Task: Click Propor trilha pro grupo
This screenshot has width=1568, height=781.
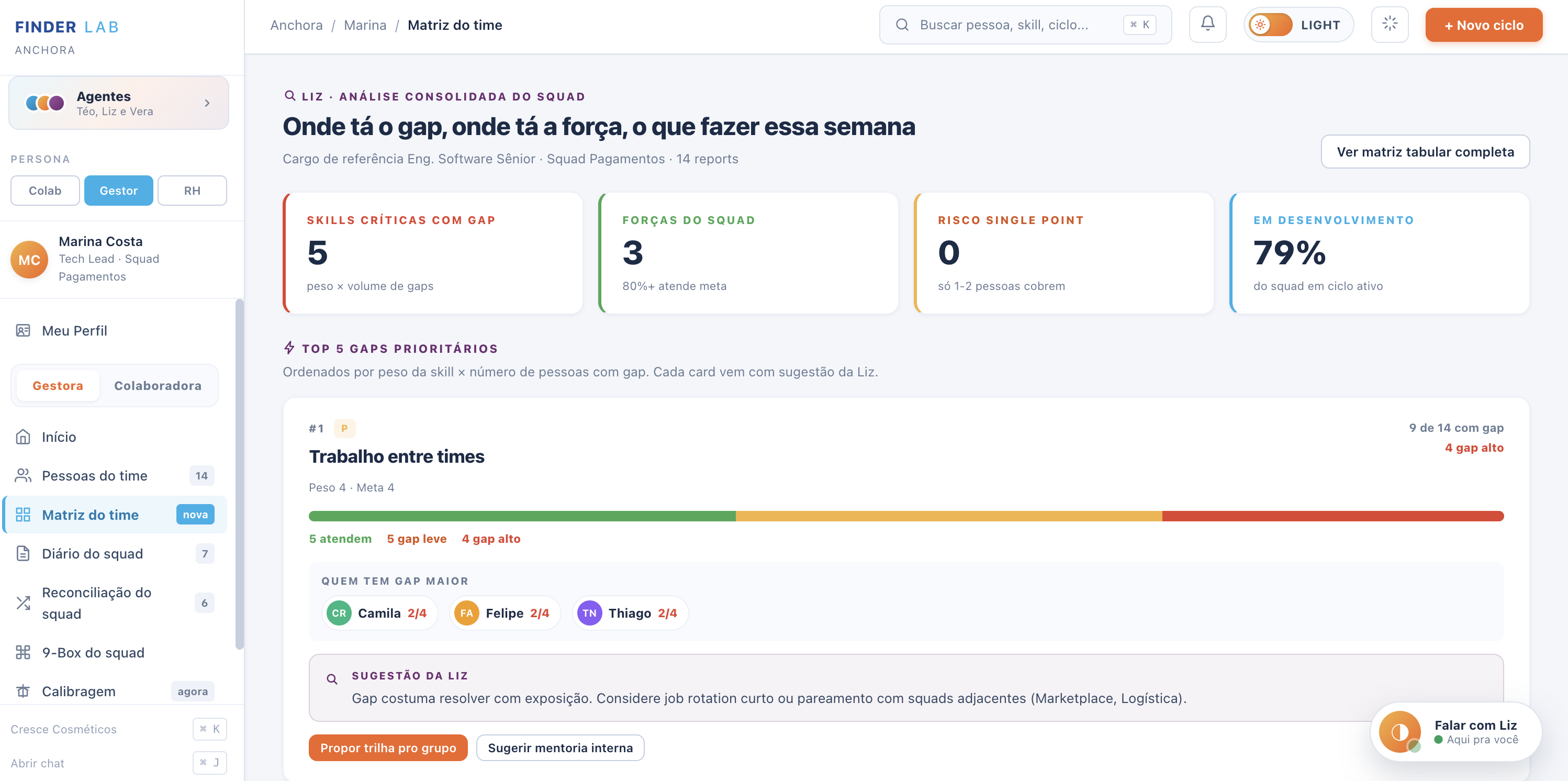Action: (x=388, y=747)
